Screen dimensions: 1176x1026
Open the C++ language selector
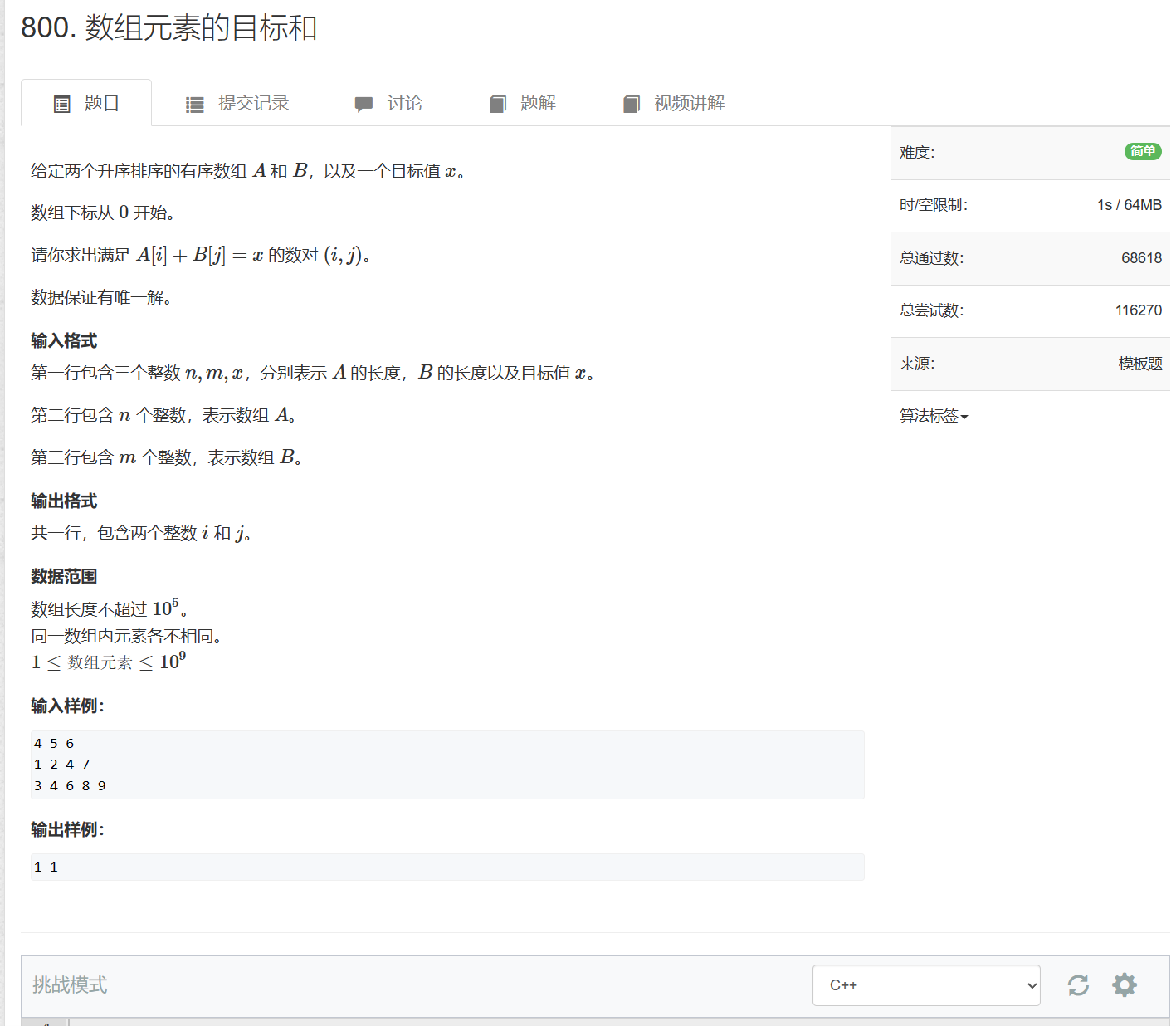click(x=926, y=985)
